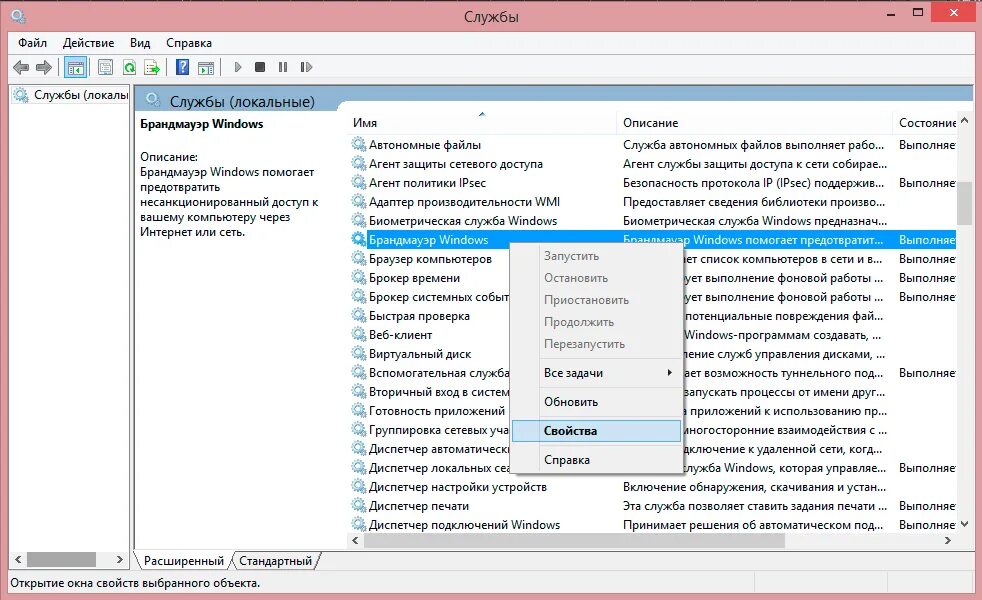Click Приостановить in the context menu

(596, 300)
